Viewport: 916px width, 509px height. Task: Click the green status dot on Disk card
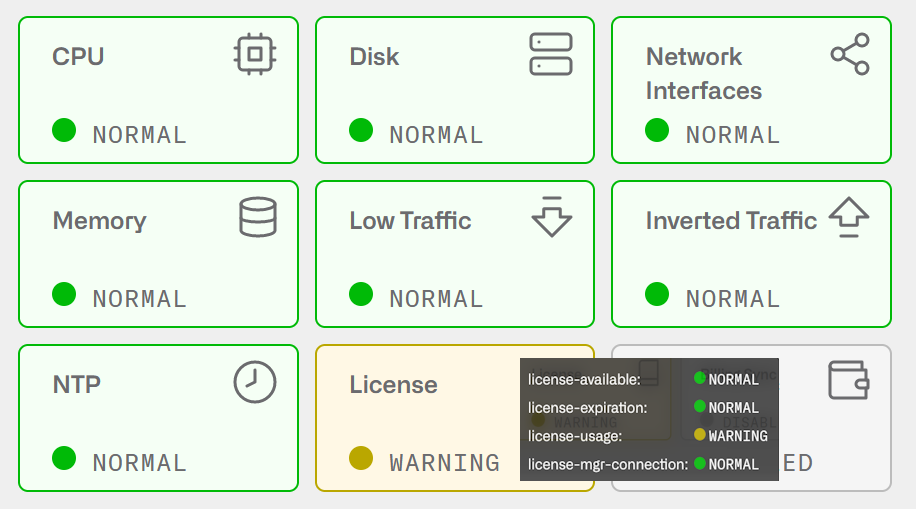pos(361,130)
